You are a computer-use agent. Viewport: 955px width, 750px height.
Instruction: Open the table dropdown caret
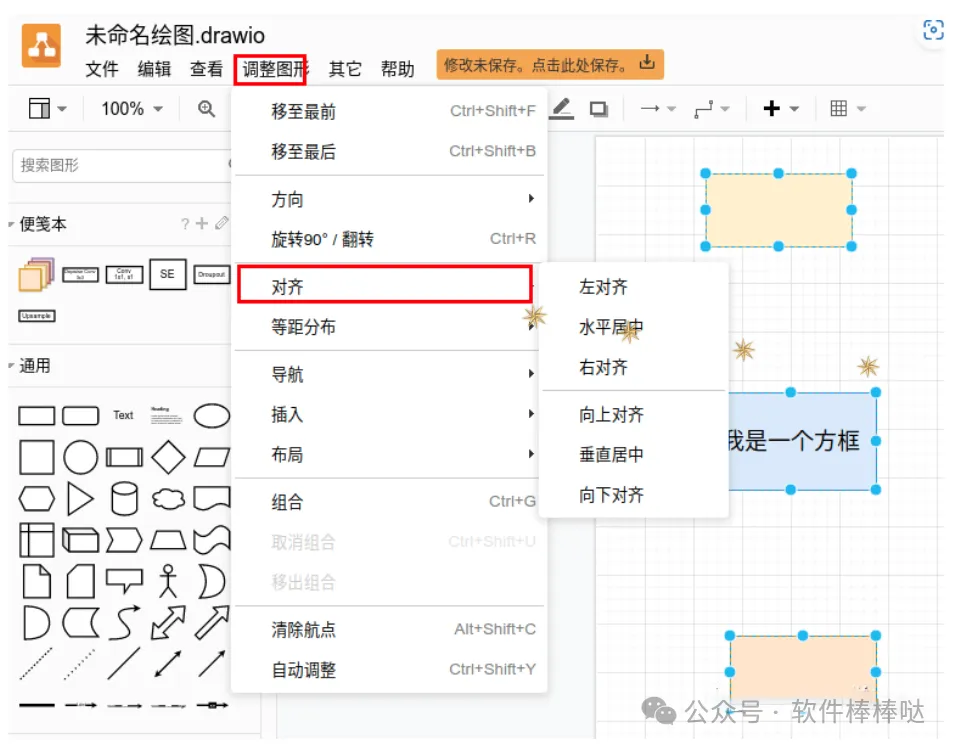(861, 109)
